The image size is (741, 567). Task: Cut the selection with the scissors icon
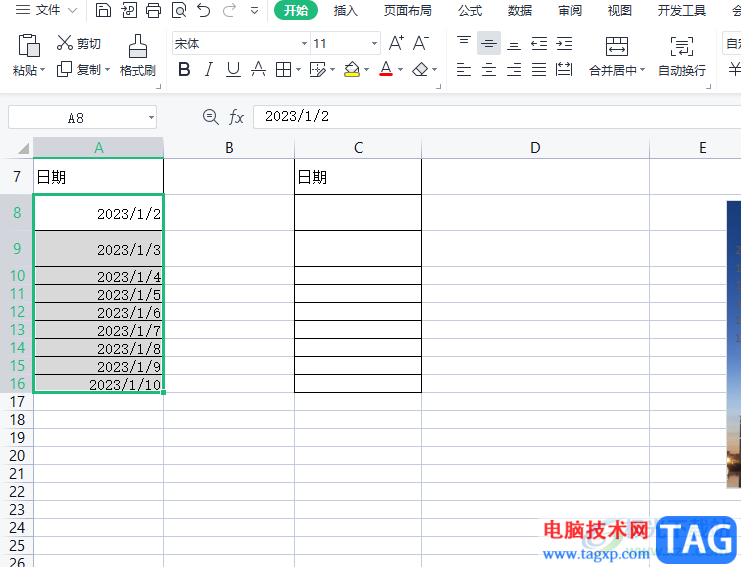(64, 43)
